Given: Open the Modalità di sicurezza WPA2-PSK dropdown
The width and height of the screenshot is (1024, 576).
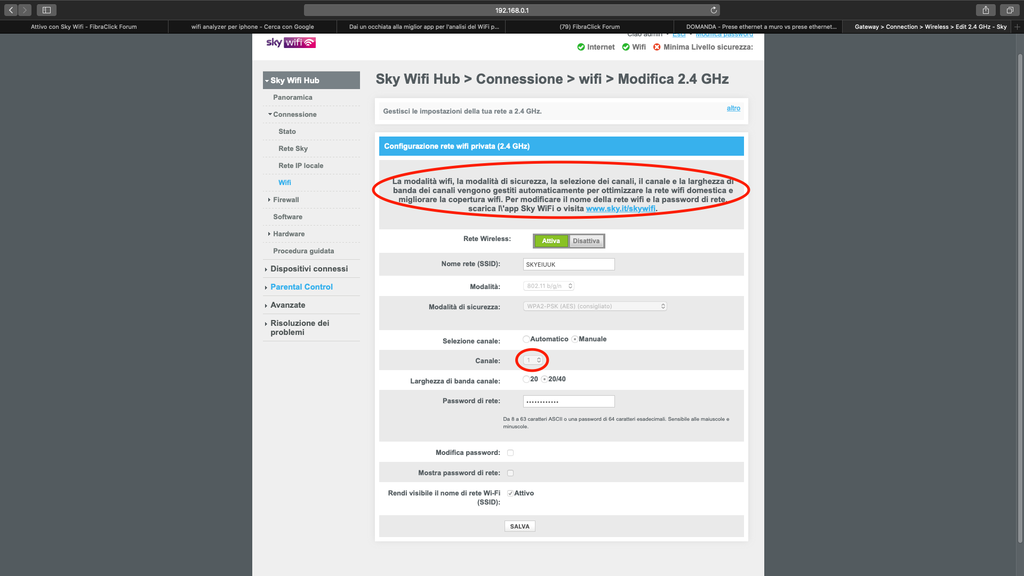Looking at the screenshot, I should [x=594, y=306].
